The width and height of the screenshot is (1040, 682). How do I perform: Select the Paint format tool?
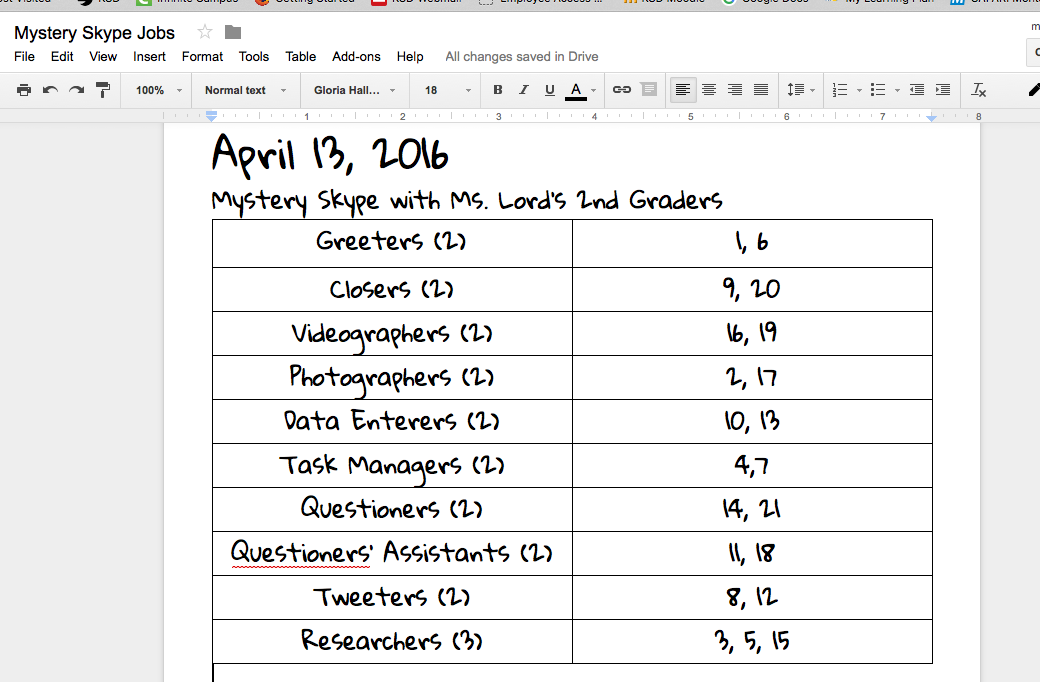pos(102,89)
